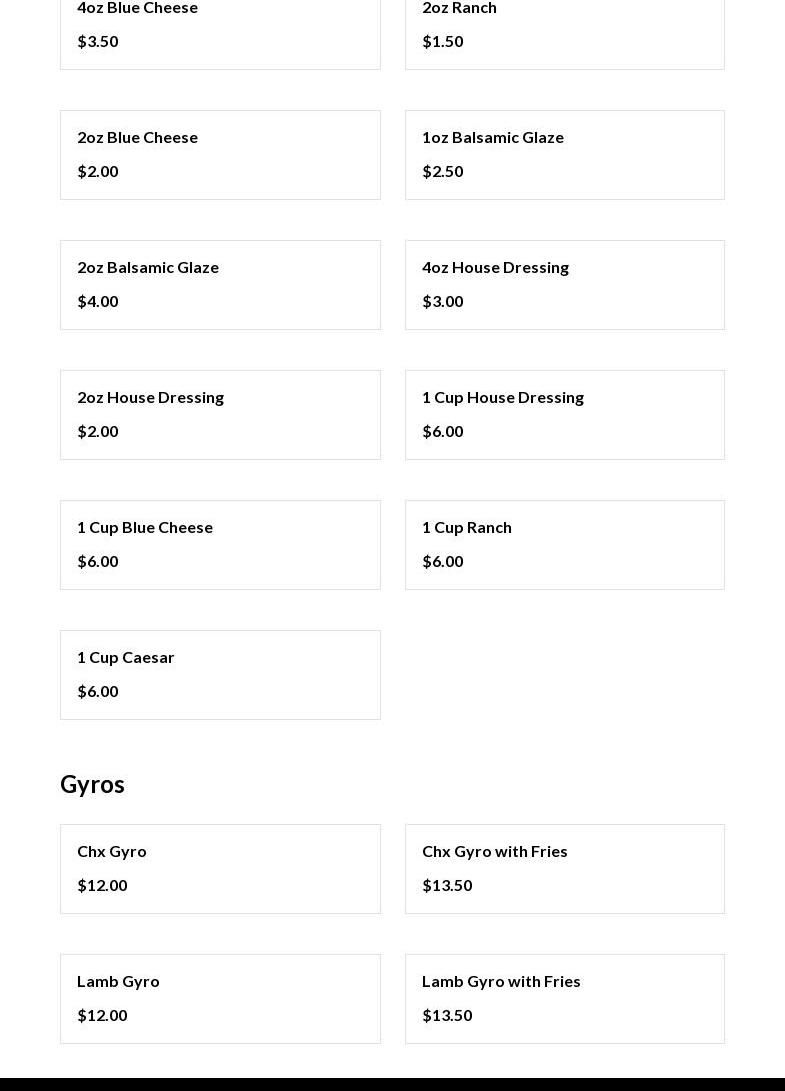Select 1oz Balsamic Glaze for $2.50
785x1091 pixels.
coord(564,154)
